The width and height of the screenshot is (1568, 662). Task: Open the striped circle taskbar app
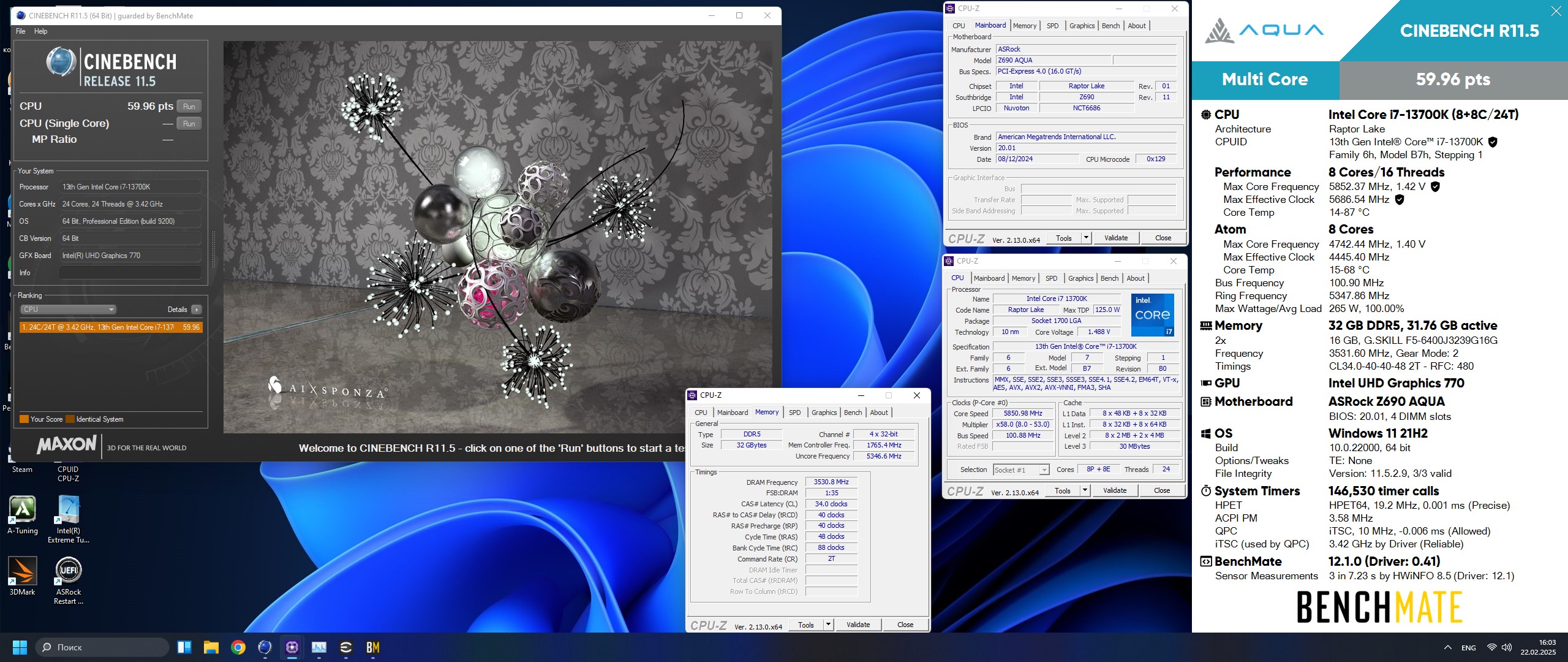[346, 647]
